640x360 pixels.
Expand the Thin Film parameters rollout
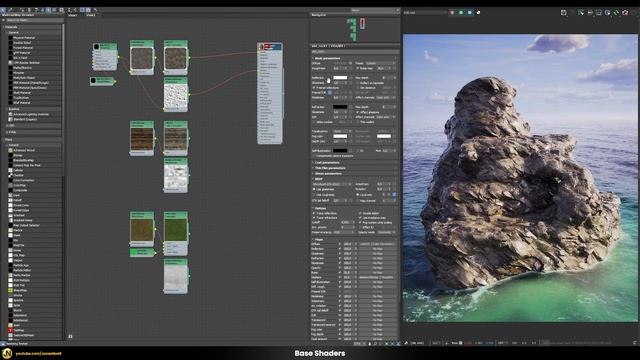tap(330, 168)
